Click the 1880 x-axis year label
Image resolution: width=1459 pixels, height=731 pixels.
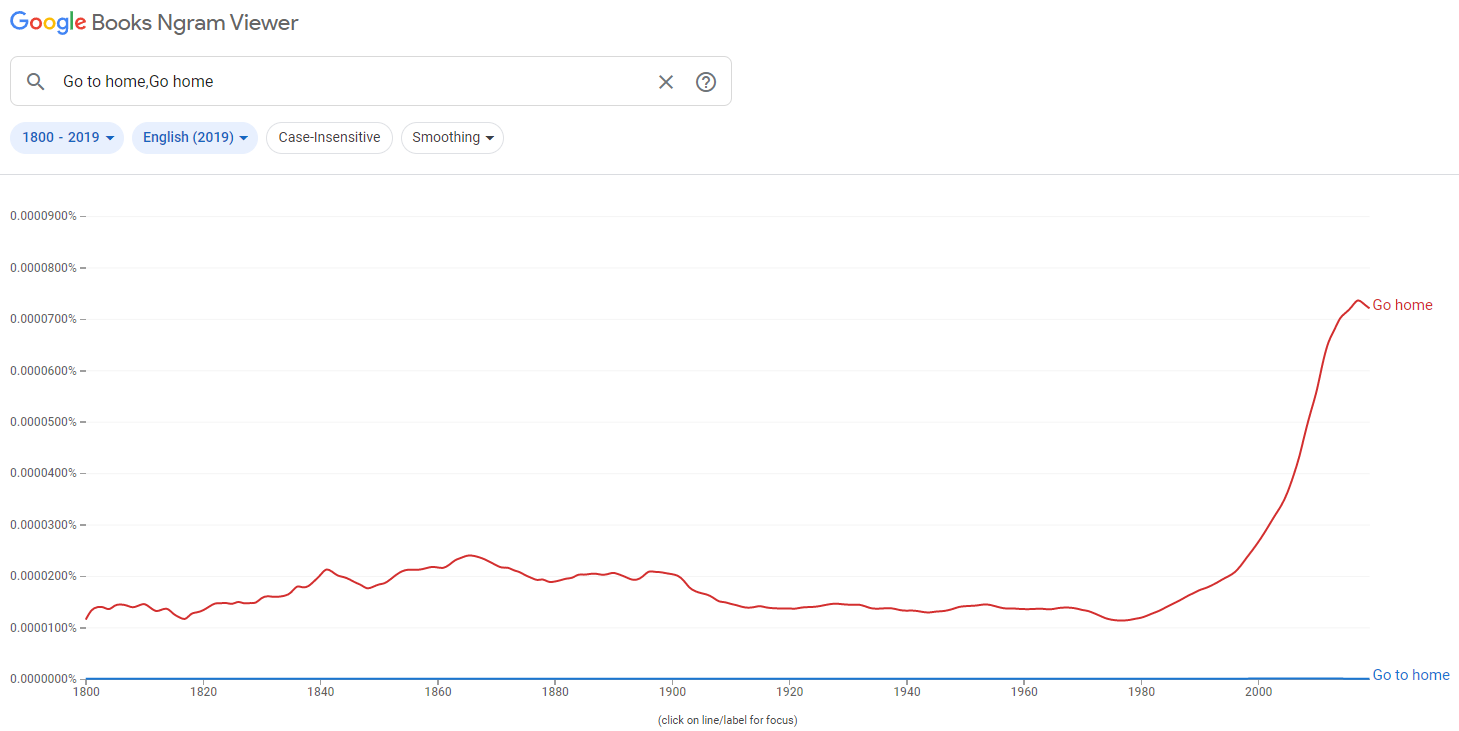tap(555, 691)
